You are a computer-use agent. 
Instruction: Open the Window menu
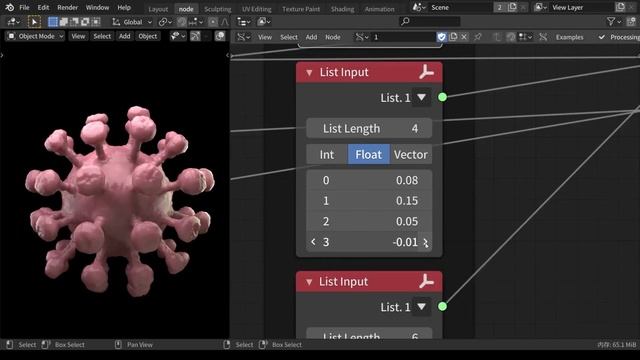coord(97,7)
